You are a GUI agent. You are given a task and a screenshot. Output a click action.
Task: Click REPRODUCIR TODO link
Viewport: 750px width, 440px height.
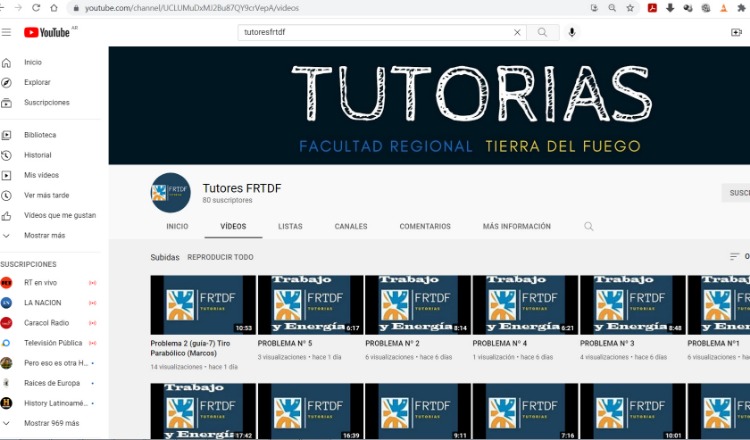tap(220, 257)
